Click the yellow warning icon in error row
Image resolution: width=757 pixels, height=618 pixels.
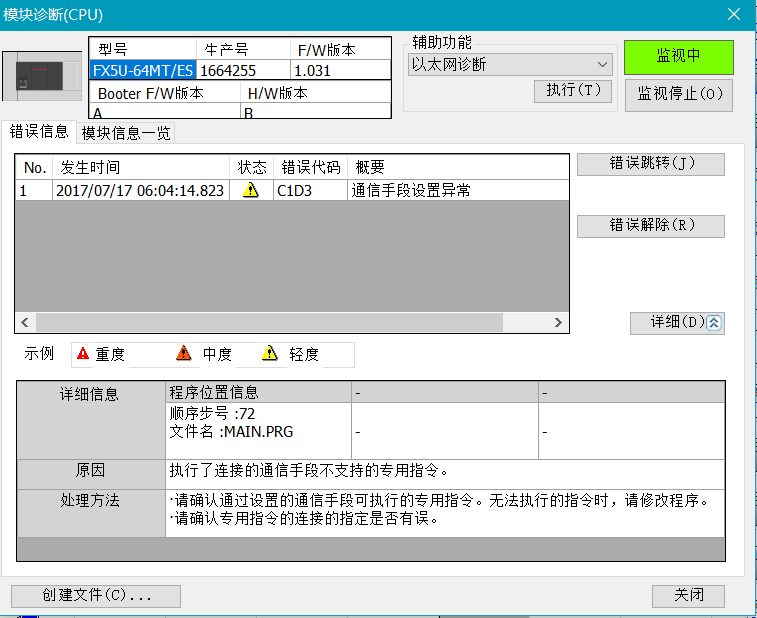click(x=250, y=190)
